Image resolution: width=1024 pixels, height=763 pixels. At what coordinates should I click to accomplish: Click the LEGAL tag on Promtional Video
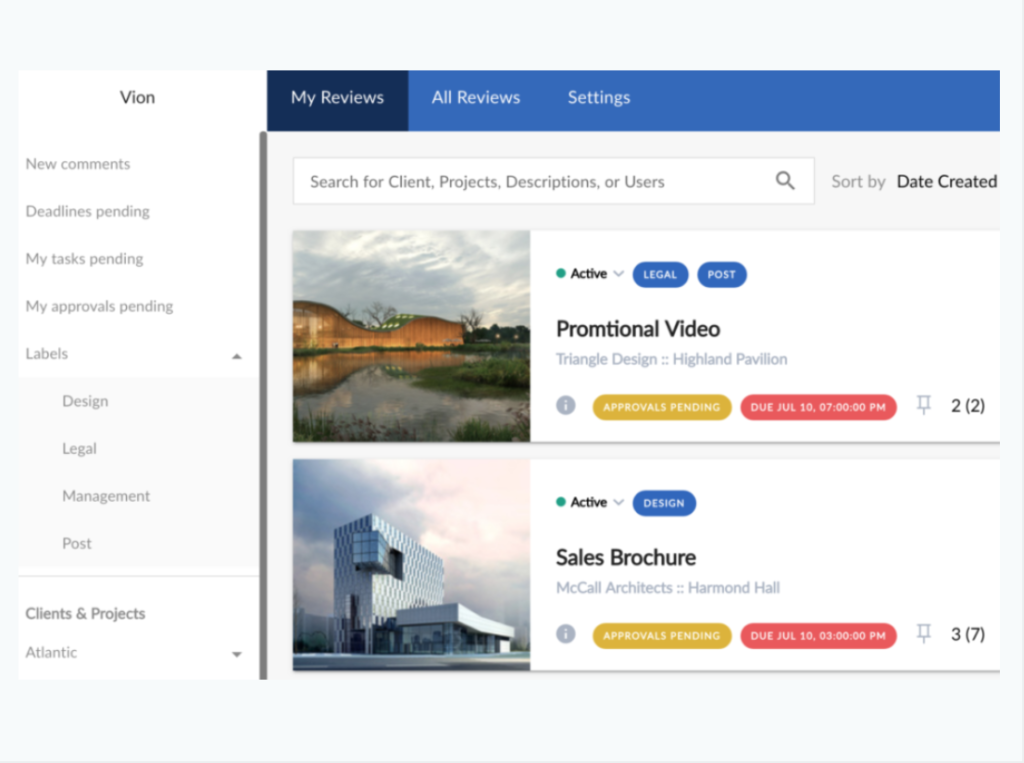(x=660, y=273)
